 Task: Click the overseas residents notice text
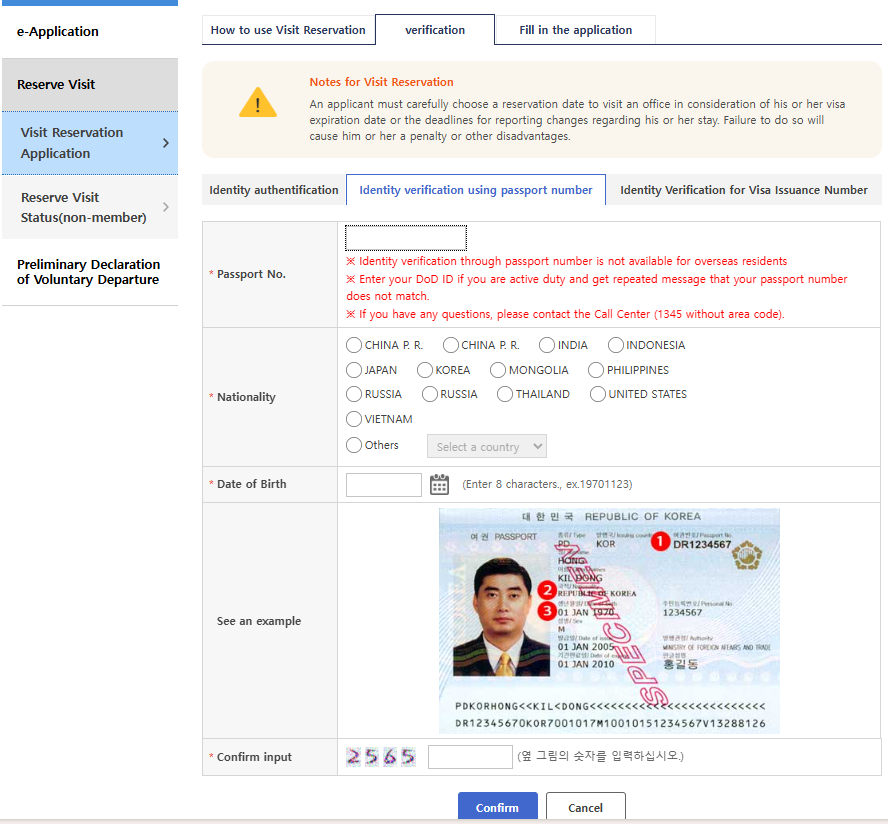[567, 261]
